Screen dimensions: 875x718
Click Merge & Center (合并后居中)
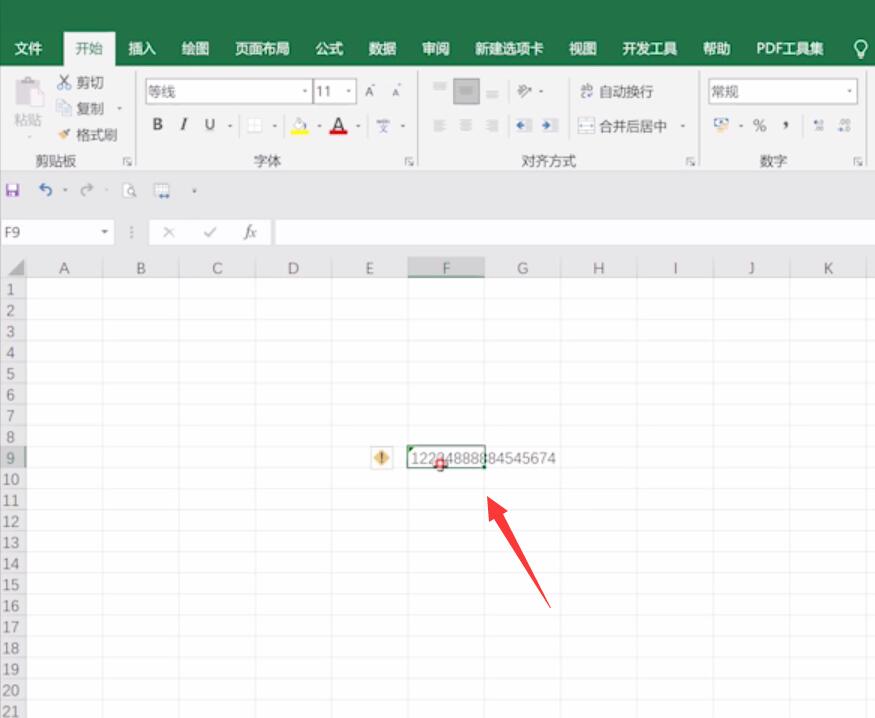point(622,126)
